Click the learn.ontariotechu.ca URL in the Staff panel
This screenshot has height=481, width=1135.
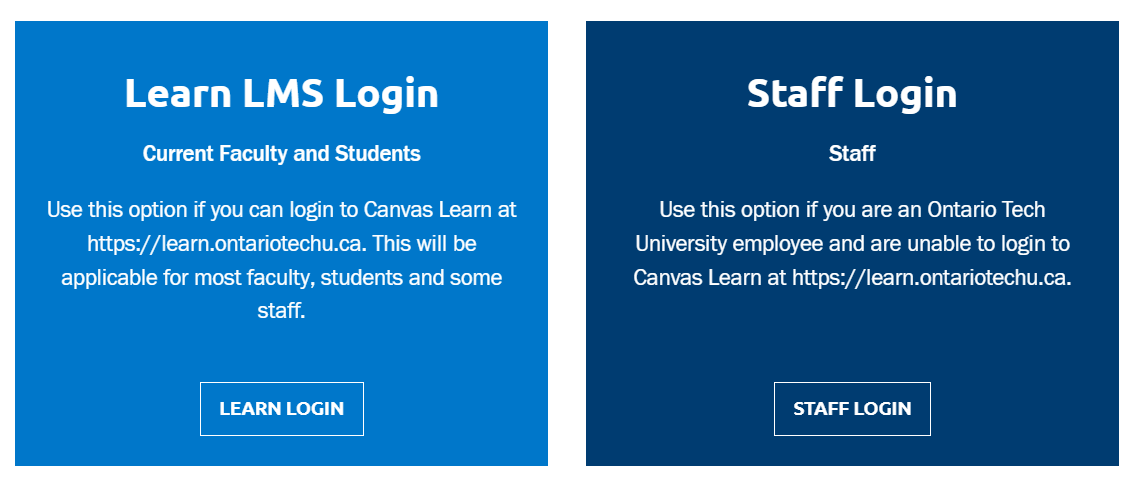tap(931, 277)
